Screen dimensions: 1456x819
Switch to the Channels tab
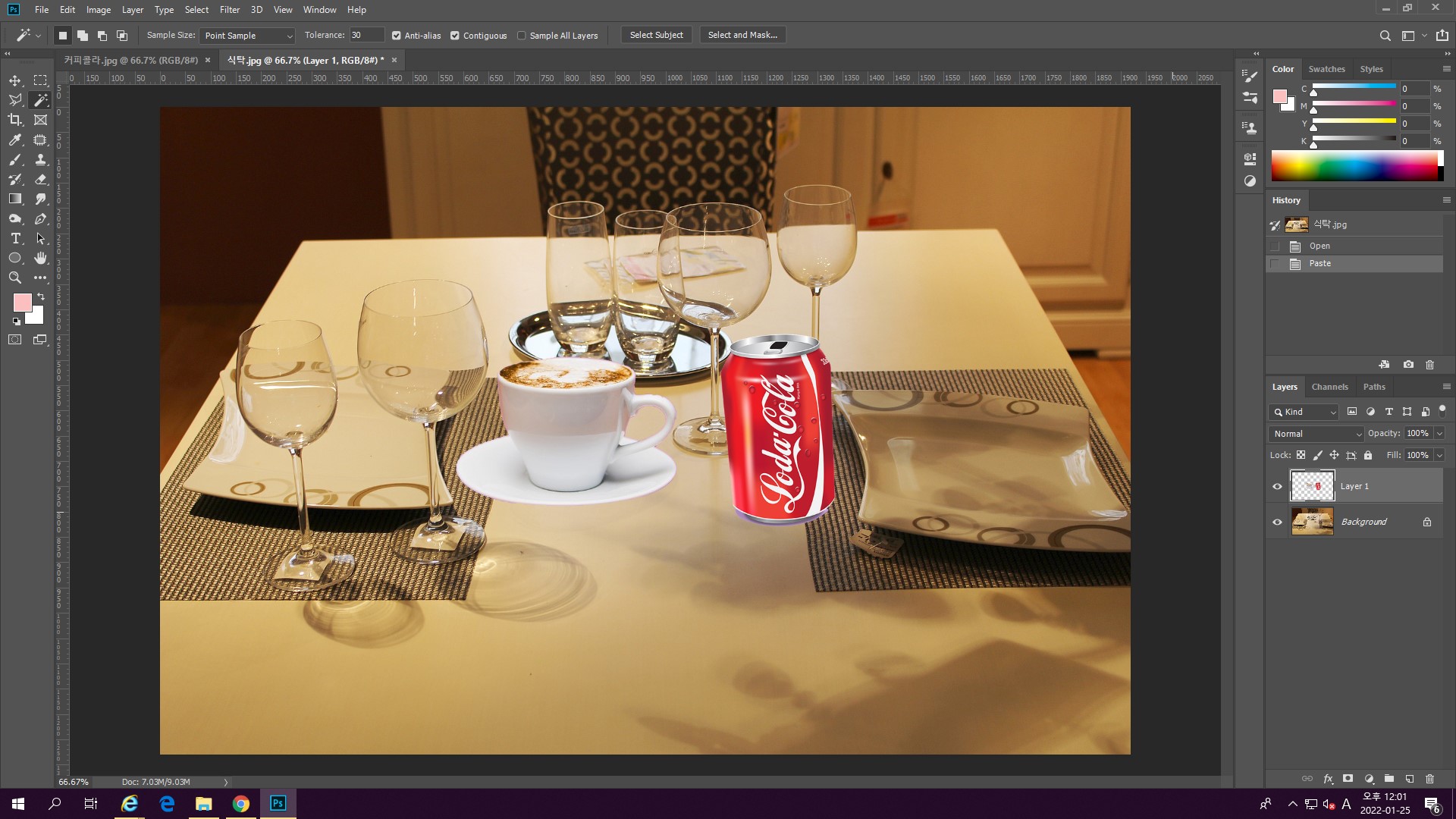[x=1329, y=387]
